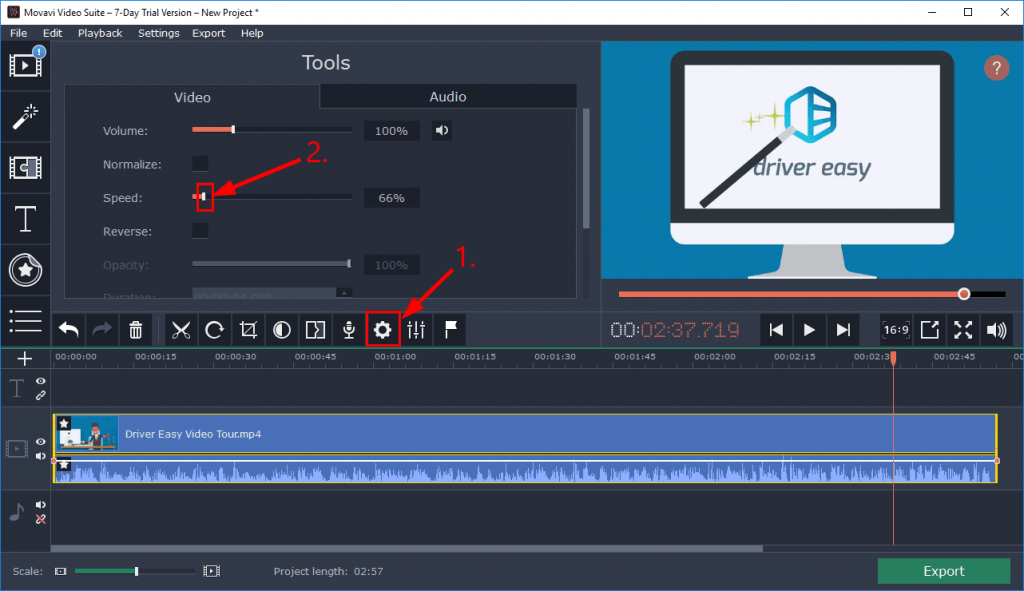Viewport: 1024px width, 591px height.
Task: Click the timeline Scale slider handle
Action: (136, 571)
